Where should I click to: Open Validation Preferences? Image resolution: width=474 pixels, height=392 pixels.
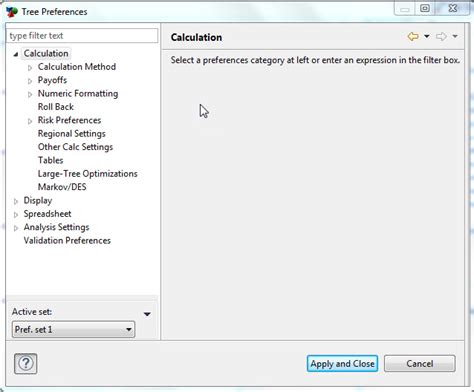point(67,240)
